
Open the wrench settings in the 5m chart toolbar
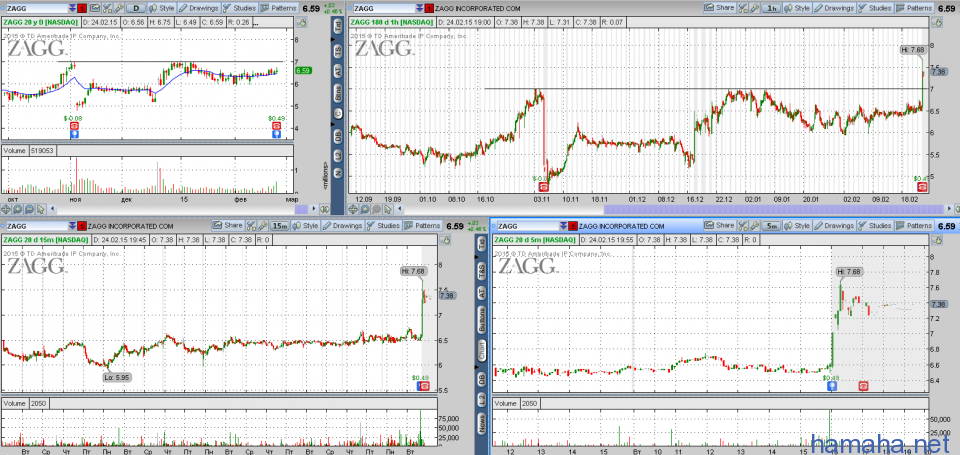pyautogui.click(x=754, y=225)
